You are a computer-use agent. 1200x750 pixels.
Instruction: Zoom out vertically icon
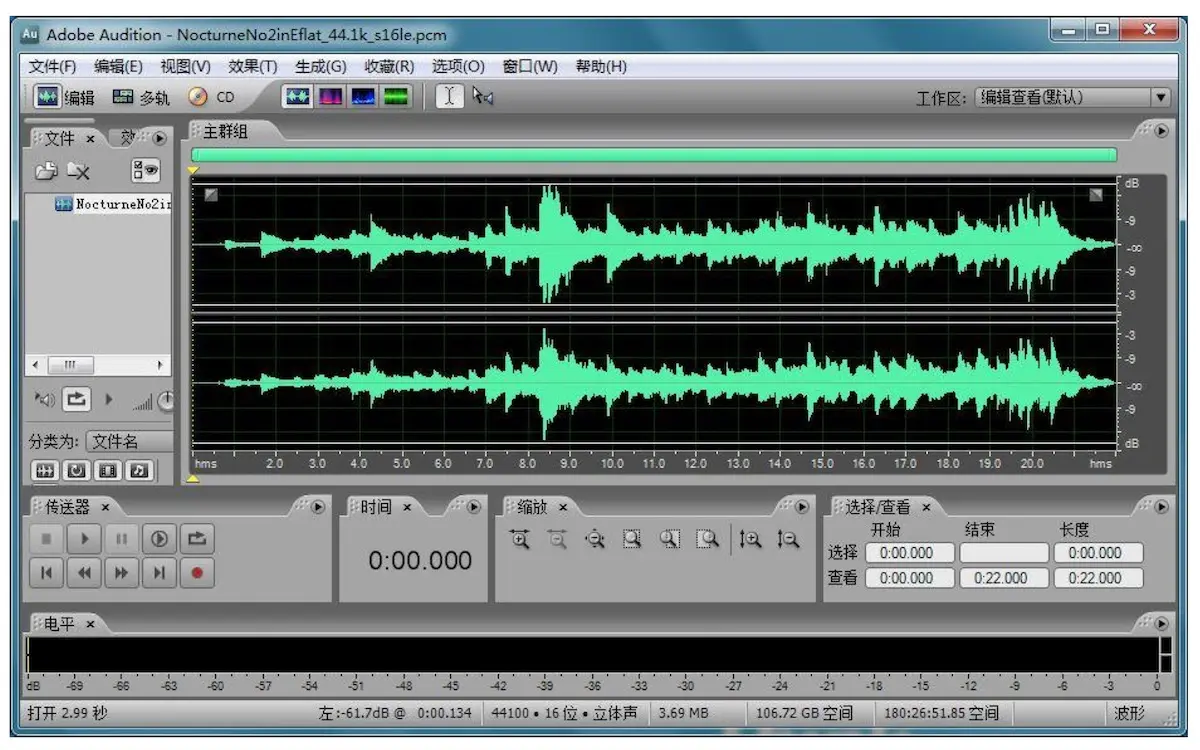click(789, 539)
